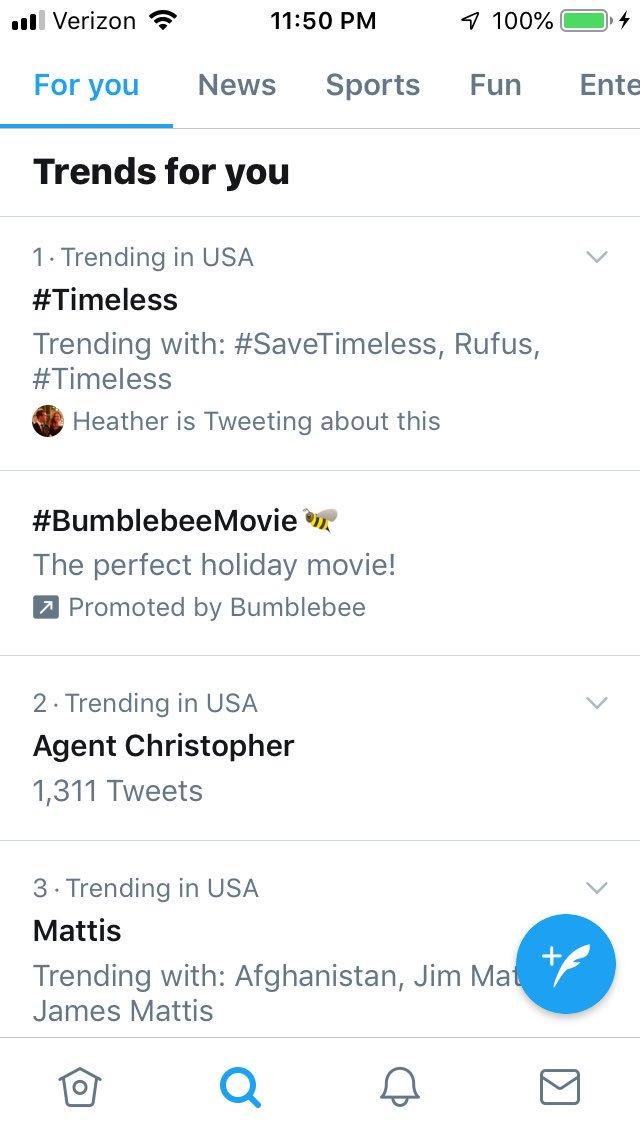The height and width of the screenshot is (1136, 640).
Task: Open the Mattis trending topic
Action: tap(77, 931)
